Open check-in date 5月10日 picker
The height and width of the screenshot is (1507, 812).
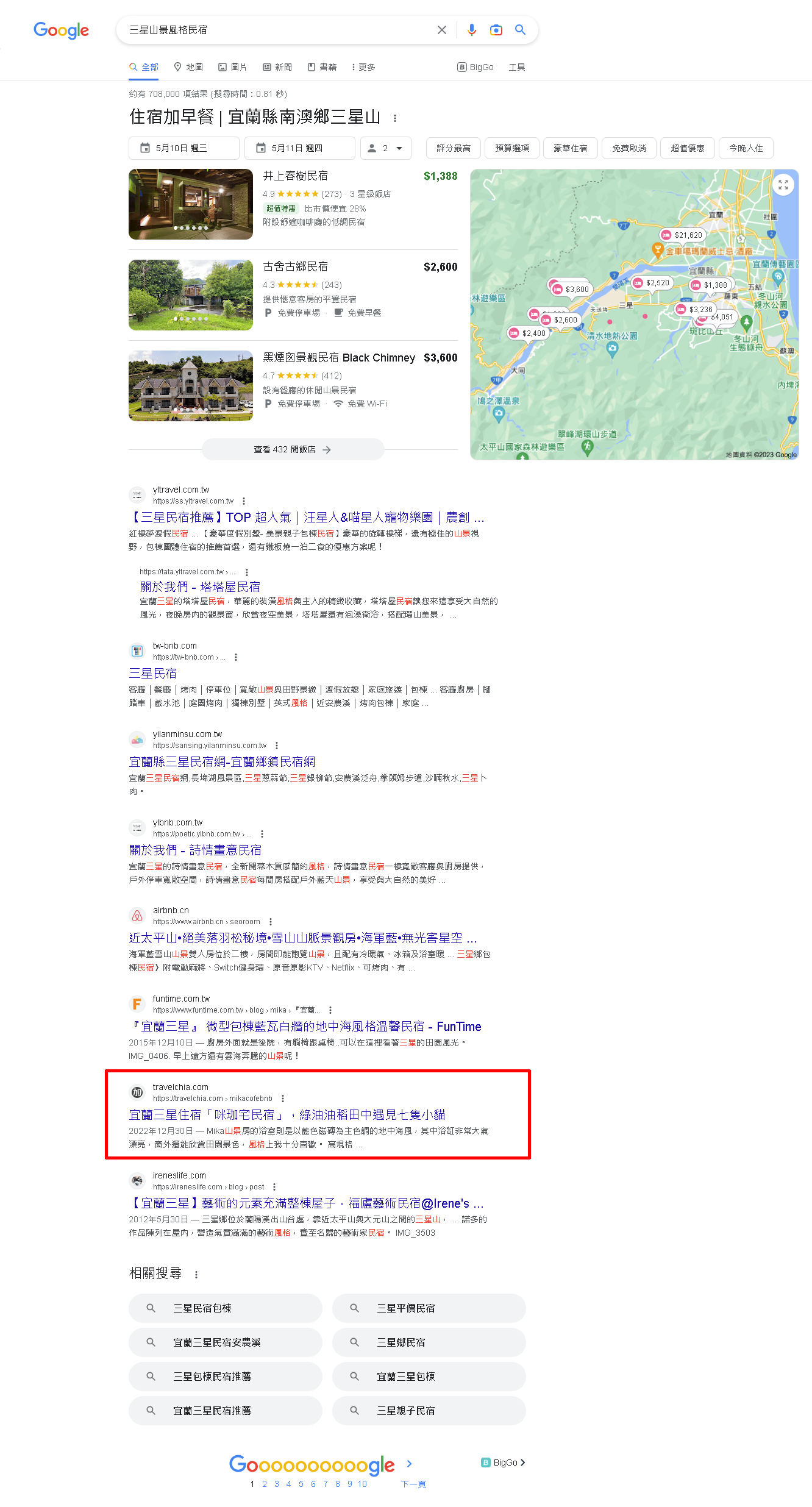pyautogui.click(x=184, y=148)
